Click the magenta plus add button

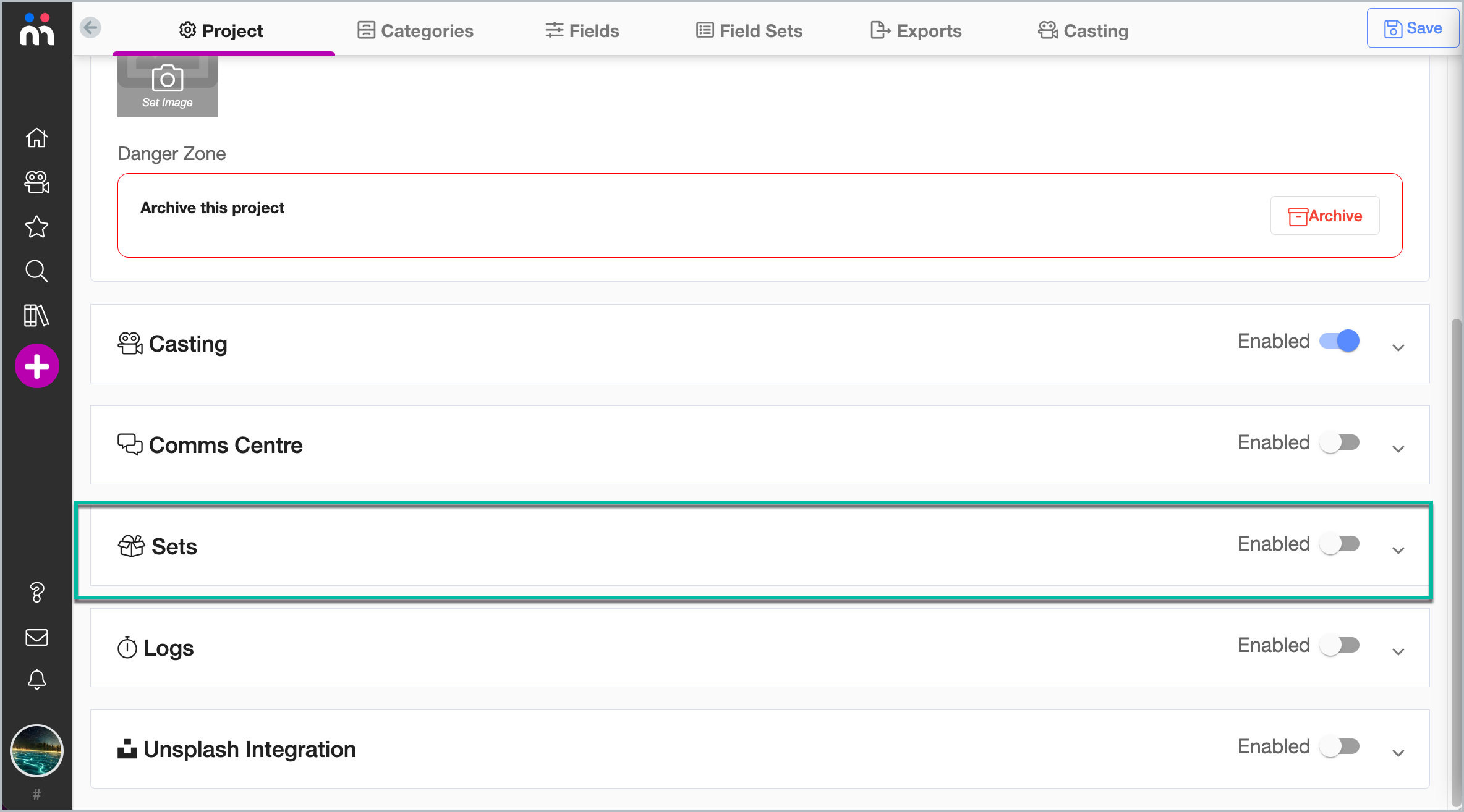coord(37,366)
